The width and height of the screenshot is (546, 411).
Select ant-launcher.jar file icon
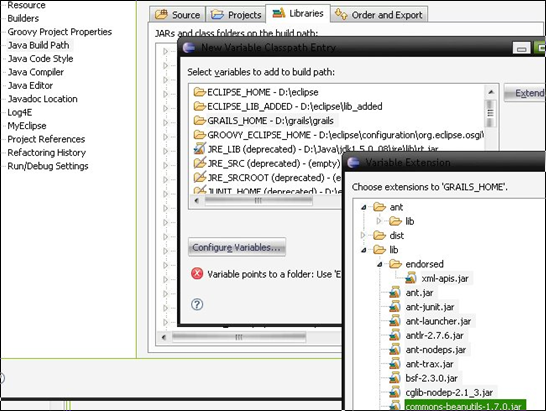395,321
